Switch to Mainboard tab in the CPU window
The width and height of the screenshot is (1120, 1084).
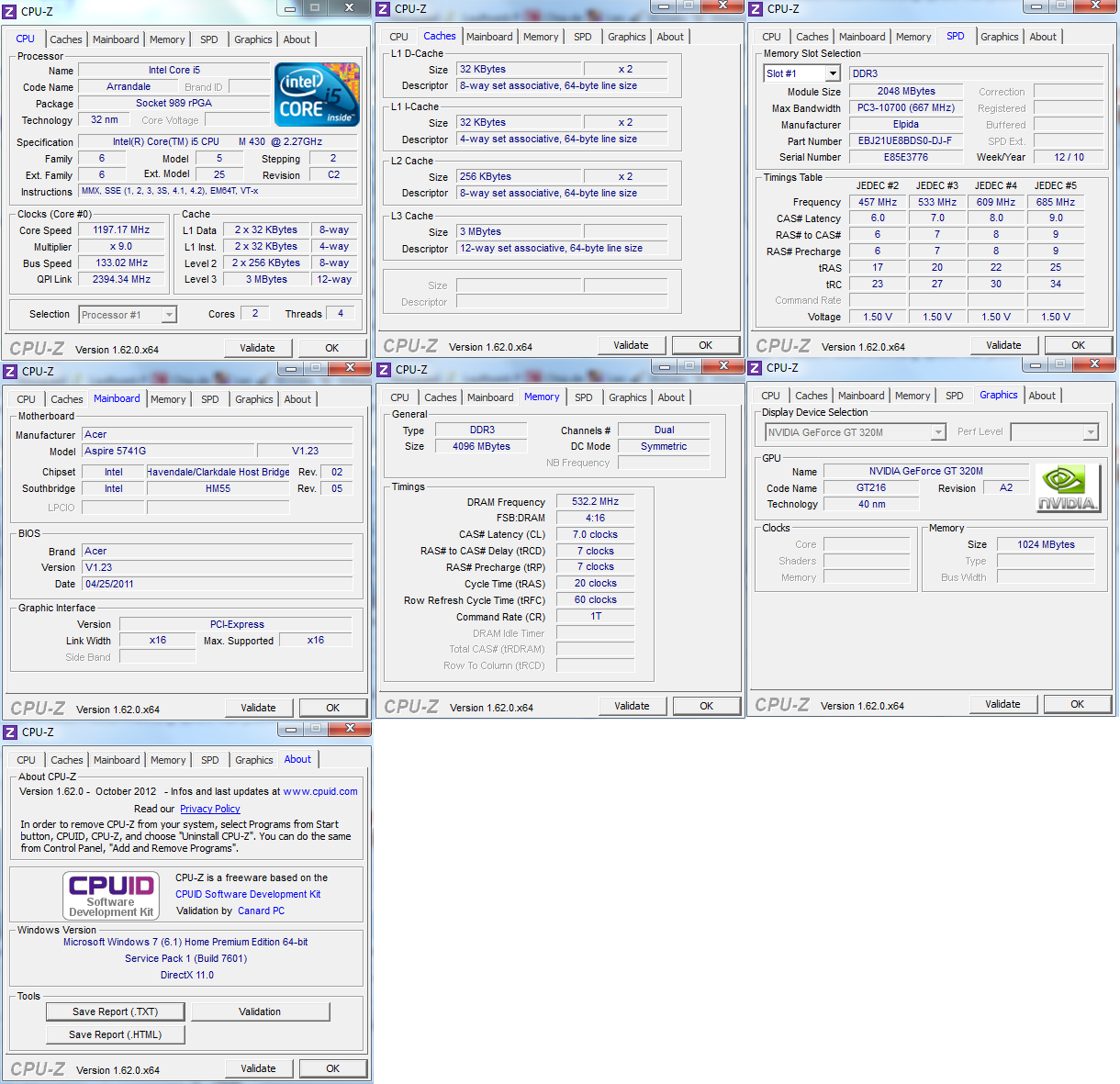click(116, 39)
